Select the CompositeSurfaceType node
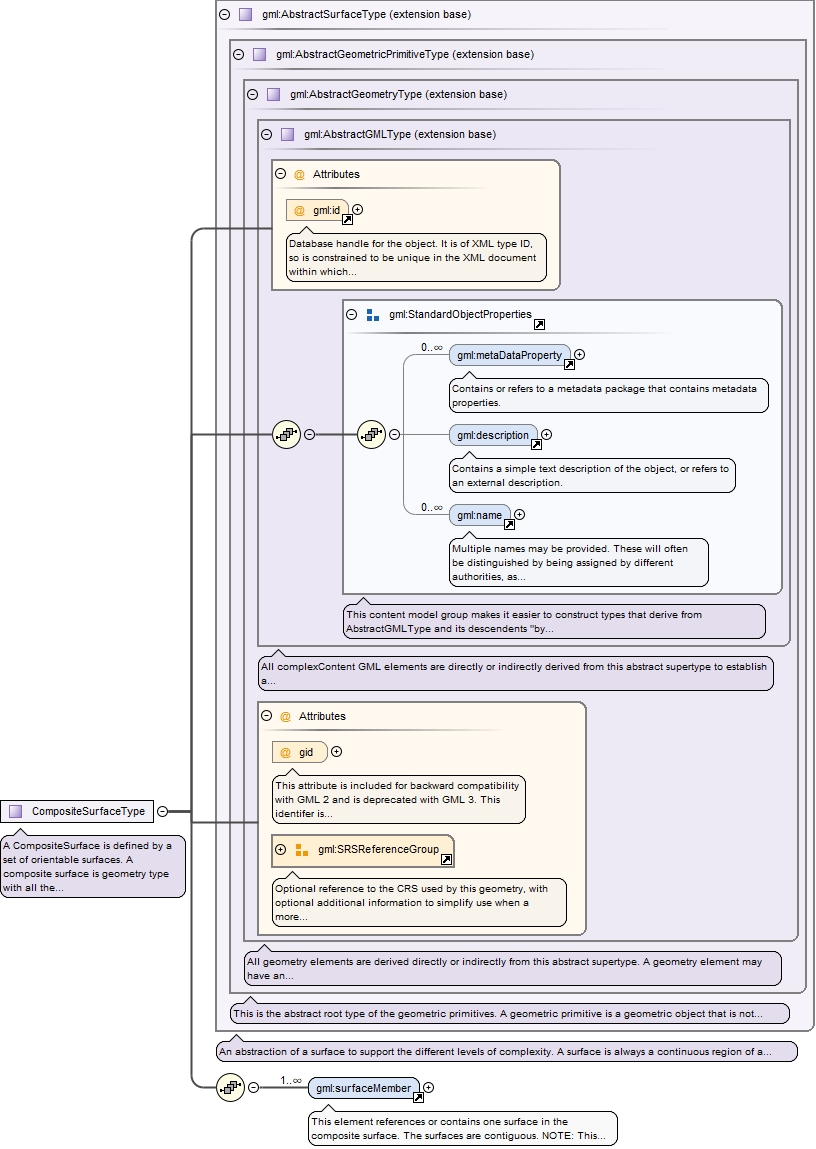This screenshot has width=816, height=1149. coord(78,811)
